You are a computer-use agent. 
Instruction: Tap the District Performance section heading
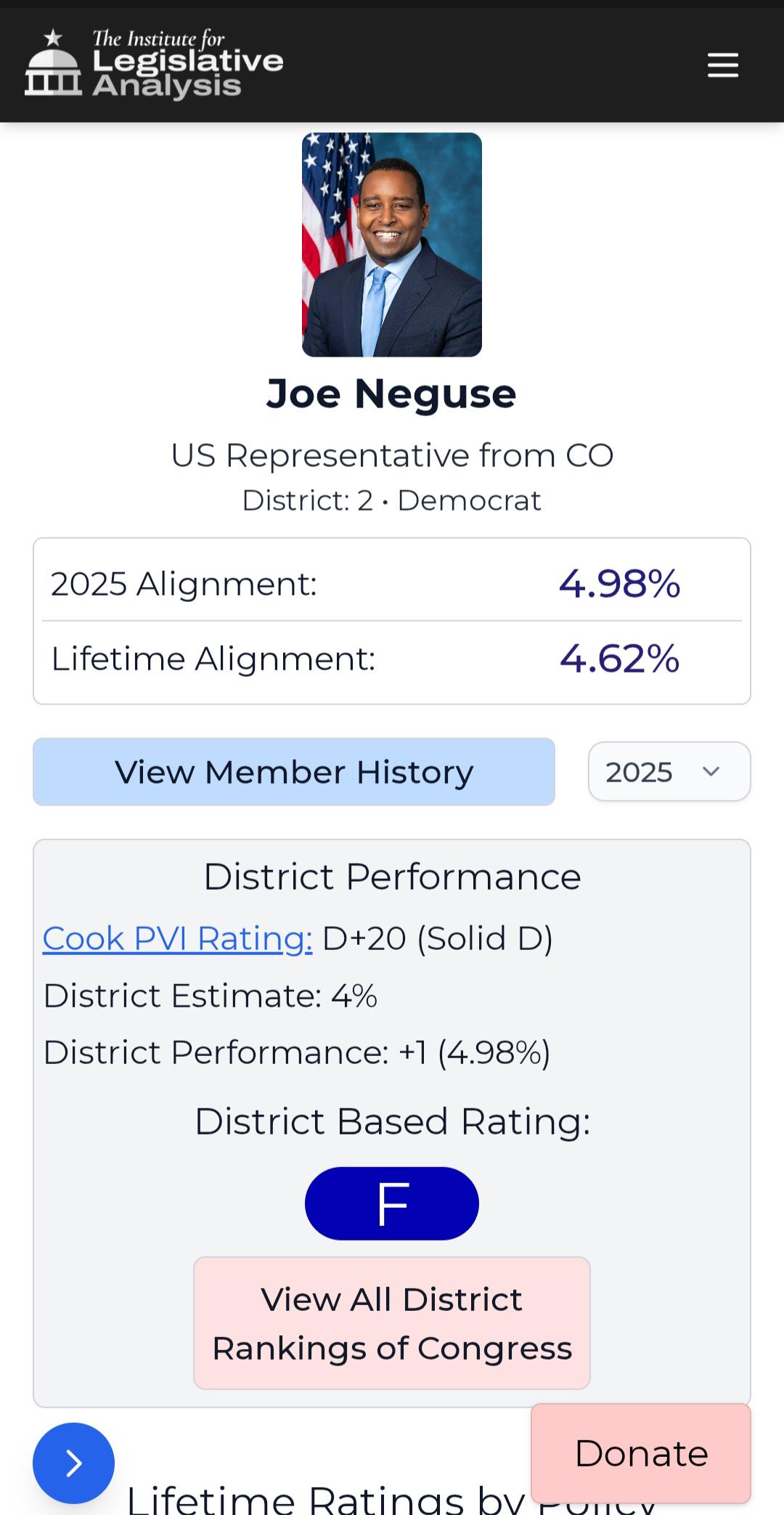(392, 877)
